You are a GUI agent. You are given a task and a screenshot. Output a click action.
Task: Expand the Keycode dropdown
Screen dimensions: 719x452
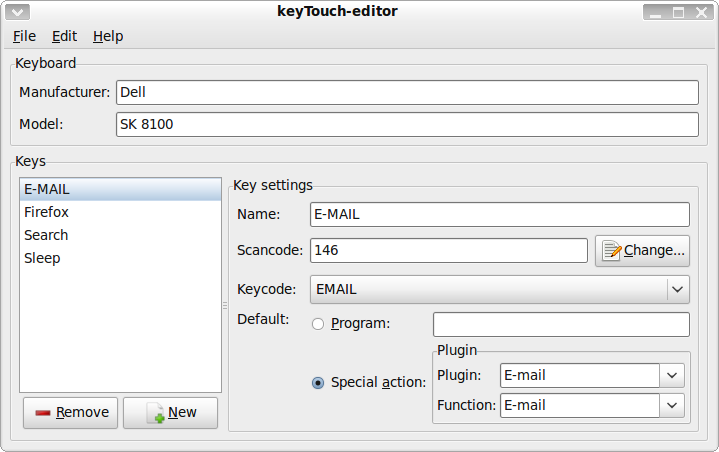click(x=677, y=290)
